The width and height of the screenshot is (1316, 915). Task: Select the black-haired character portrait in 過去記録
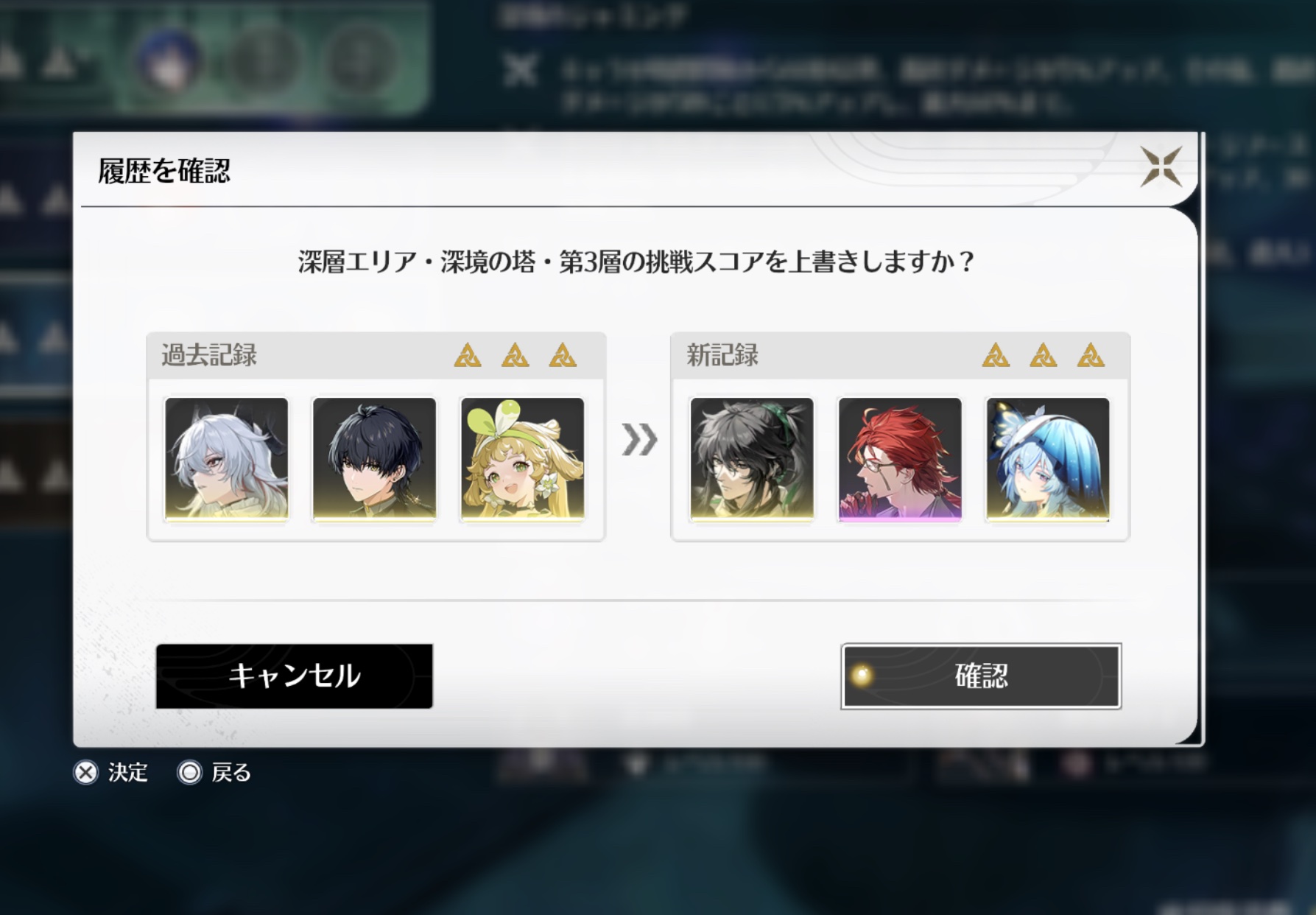click(x=374, y=460)
